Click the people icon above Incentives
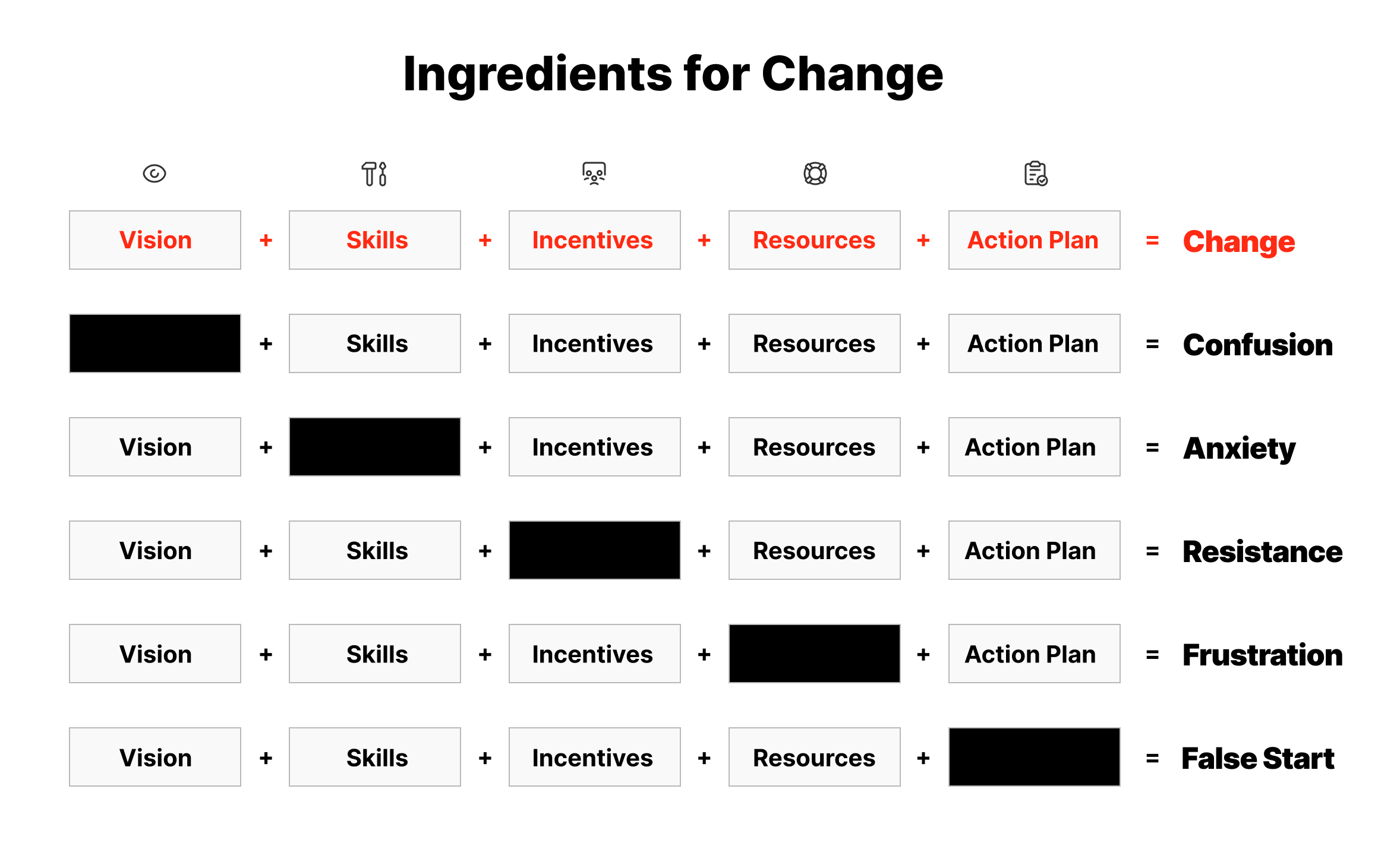Screen dimensions: 1400x852 594,173
